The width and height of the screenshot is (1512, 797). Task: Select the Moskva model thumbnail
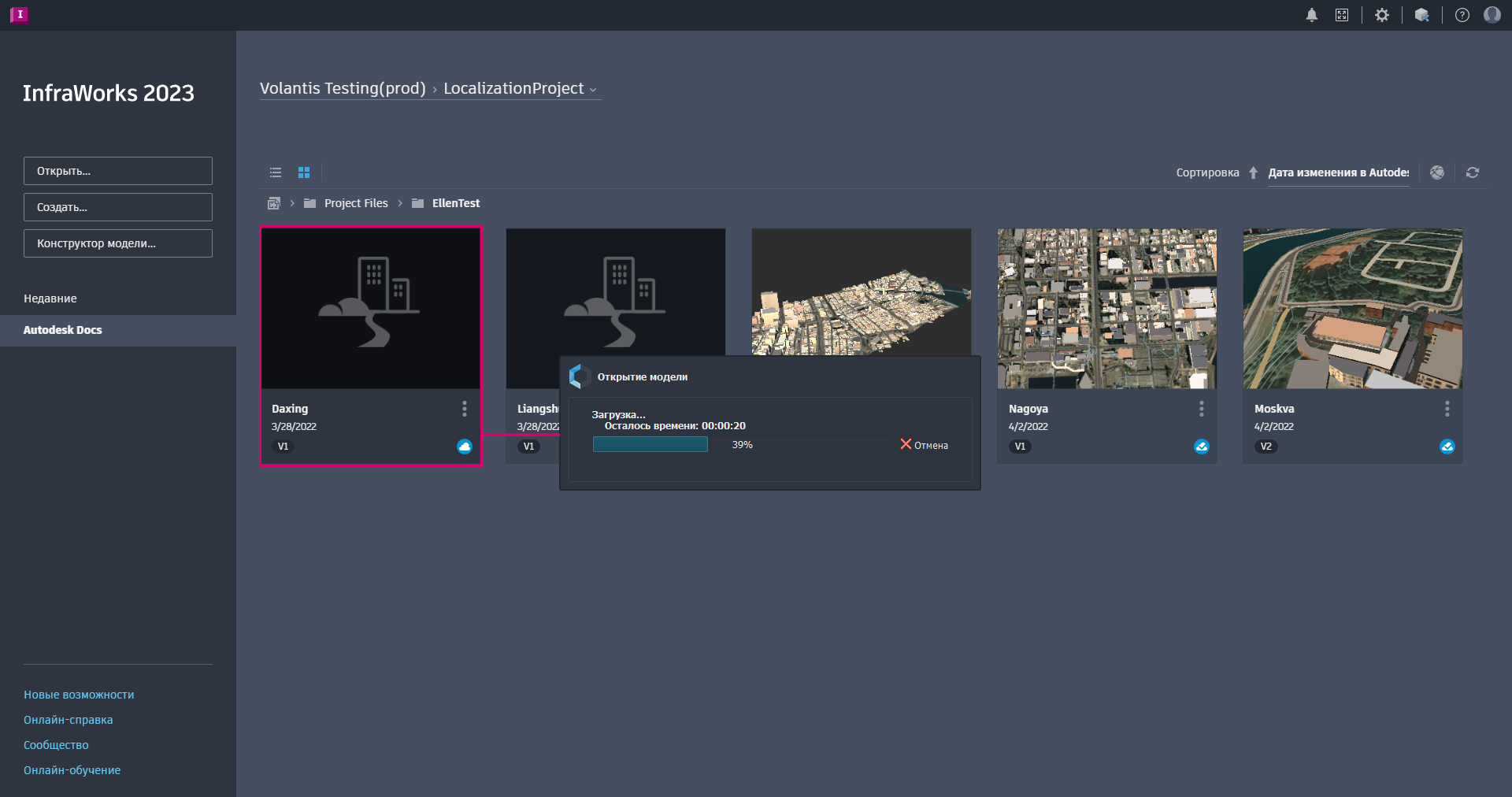[1353, 309]
